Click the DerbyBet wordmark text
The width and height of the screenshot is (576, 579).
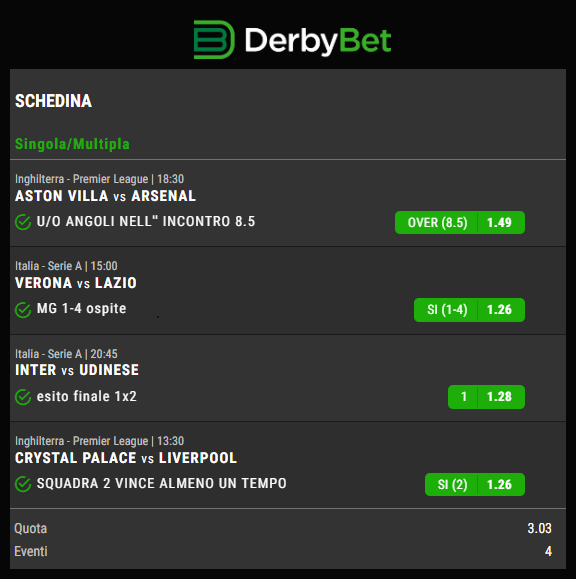point(318,41)
